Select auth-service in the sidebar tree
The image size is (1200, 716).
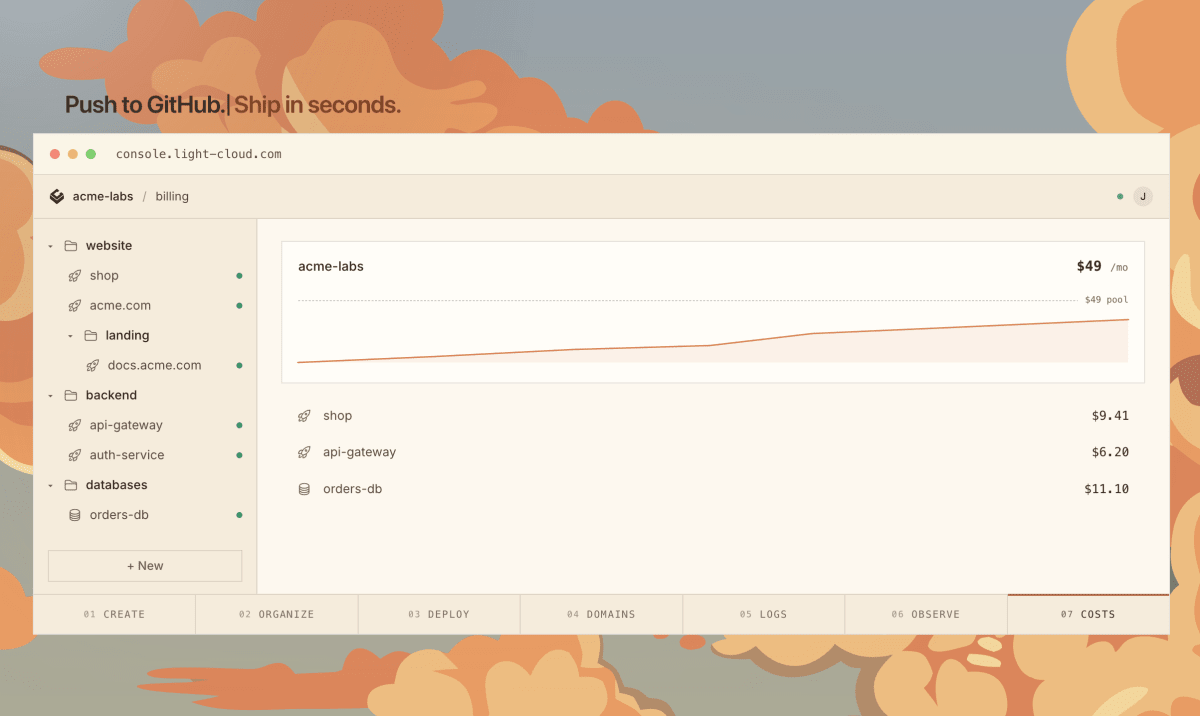[x=127, y=456]
